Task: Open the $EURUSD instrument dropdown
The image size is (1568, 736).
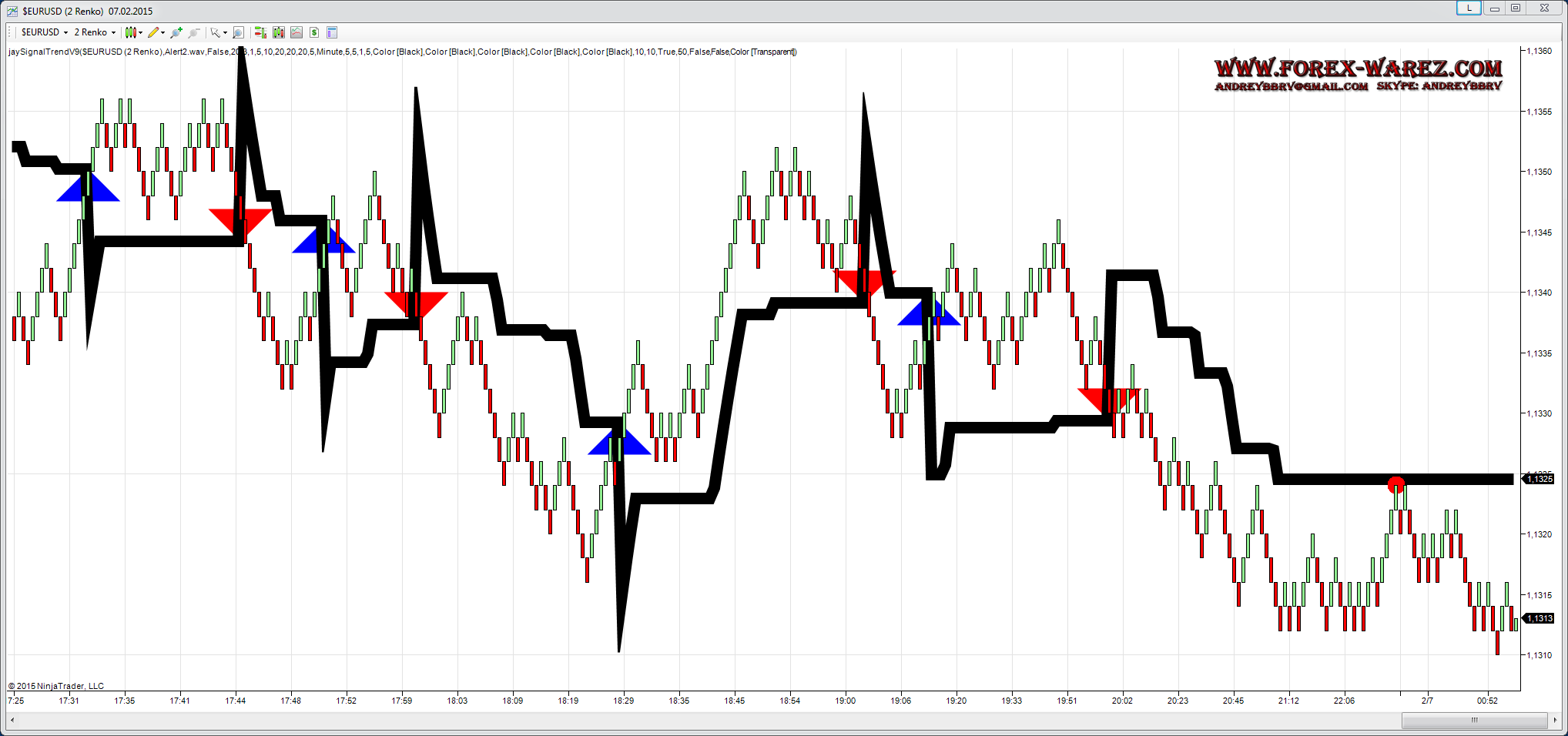Action: (x=44, y=32)
